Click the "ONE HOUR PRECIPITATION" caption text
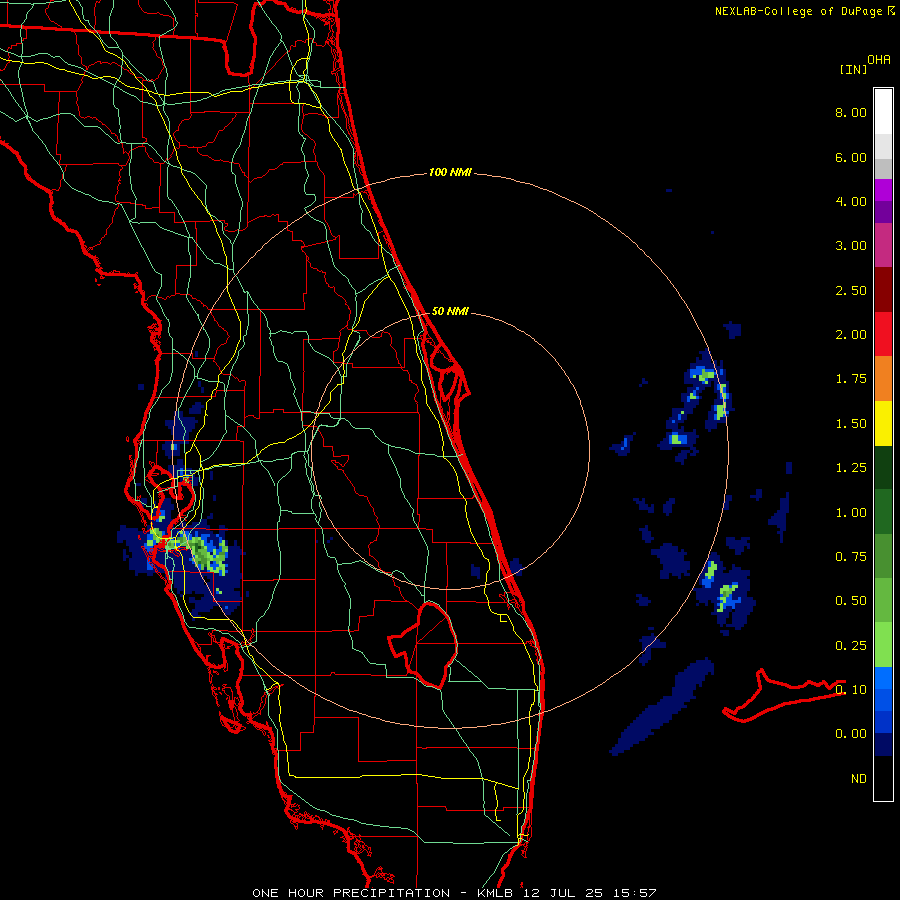The width and height of the screenshot is (900, 900). coord(351,893)
